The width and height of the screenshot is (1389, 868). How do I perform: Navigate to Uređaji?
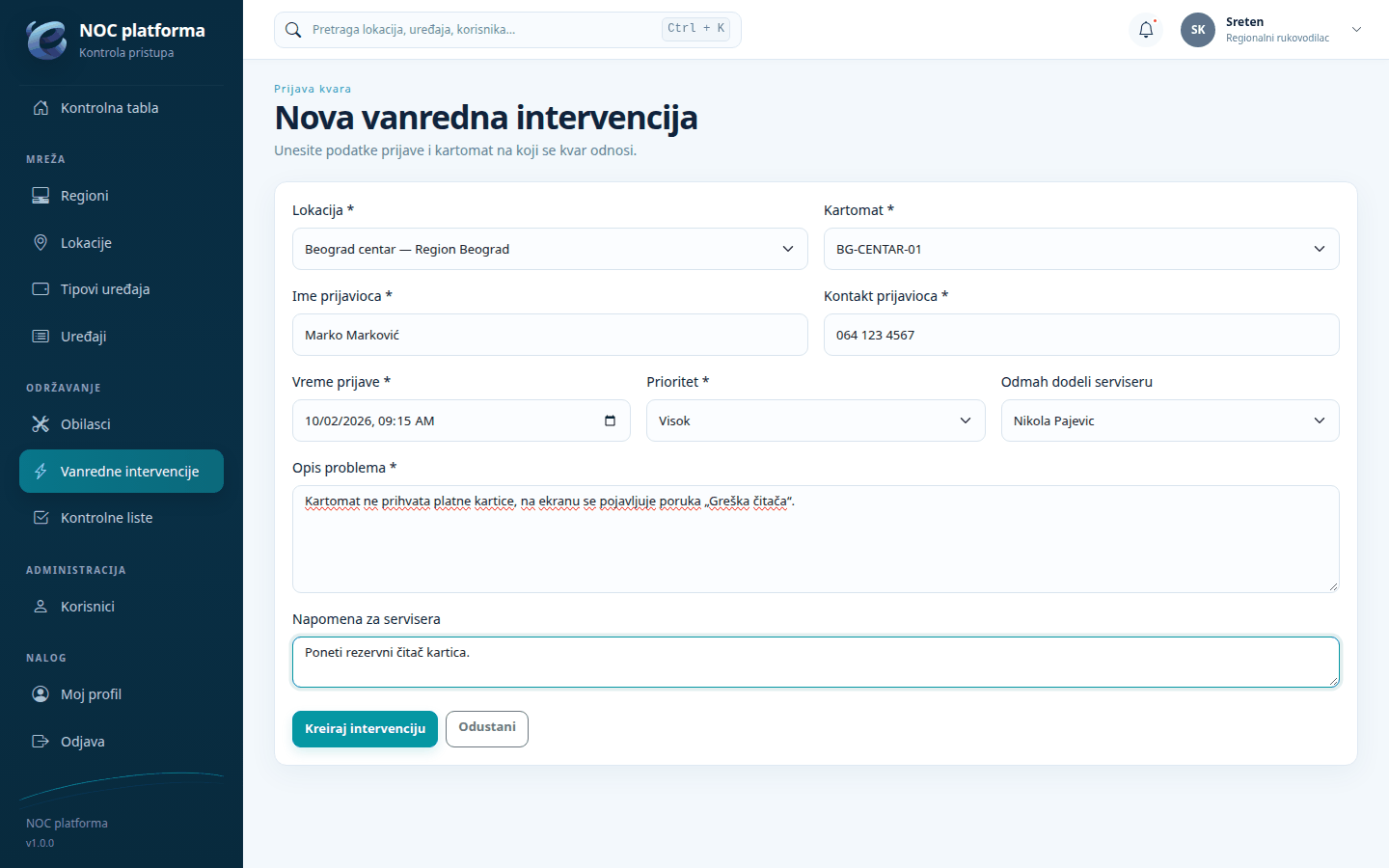tap(122, 337)
